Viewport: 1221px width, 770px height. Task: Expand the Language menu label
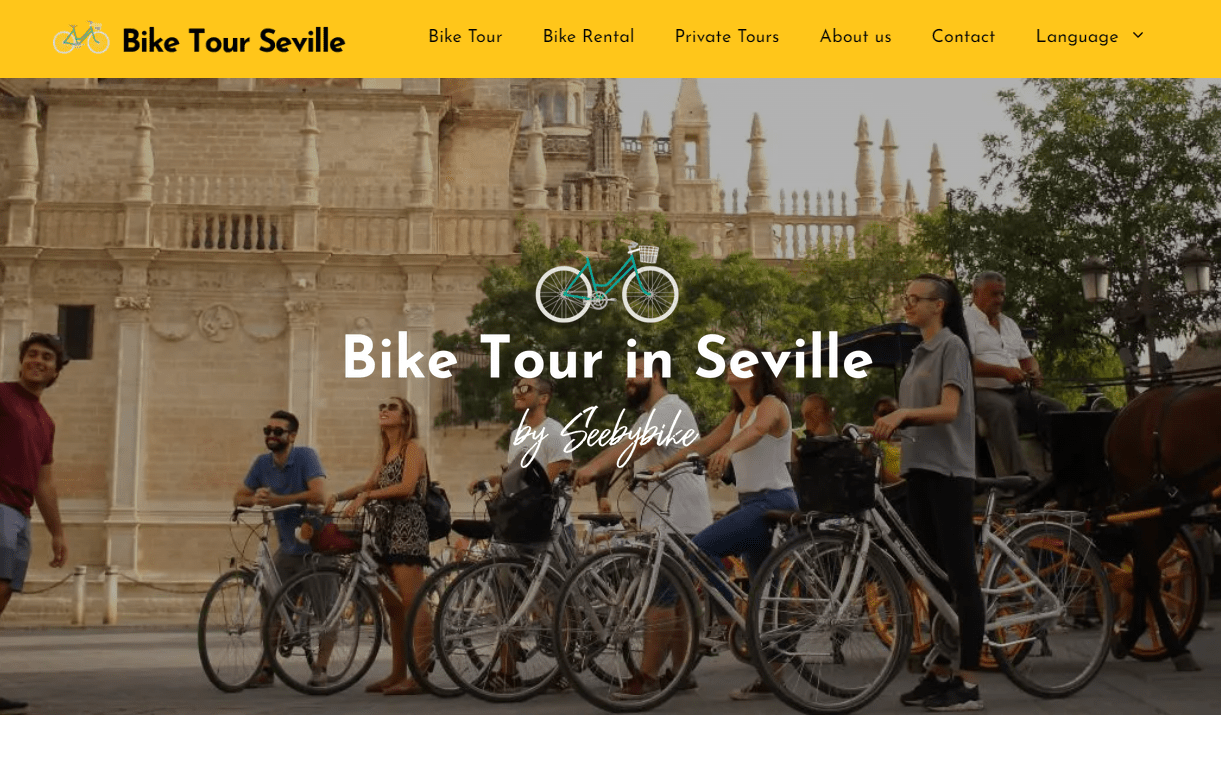[1077, 37]
